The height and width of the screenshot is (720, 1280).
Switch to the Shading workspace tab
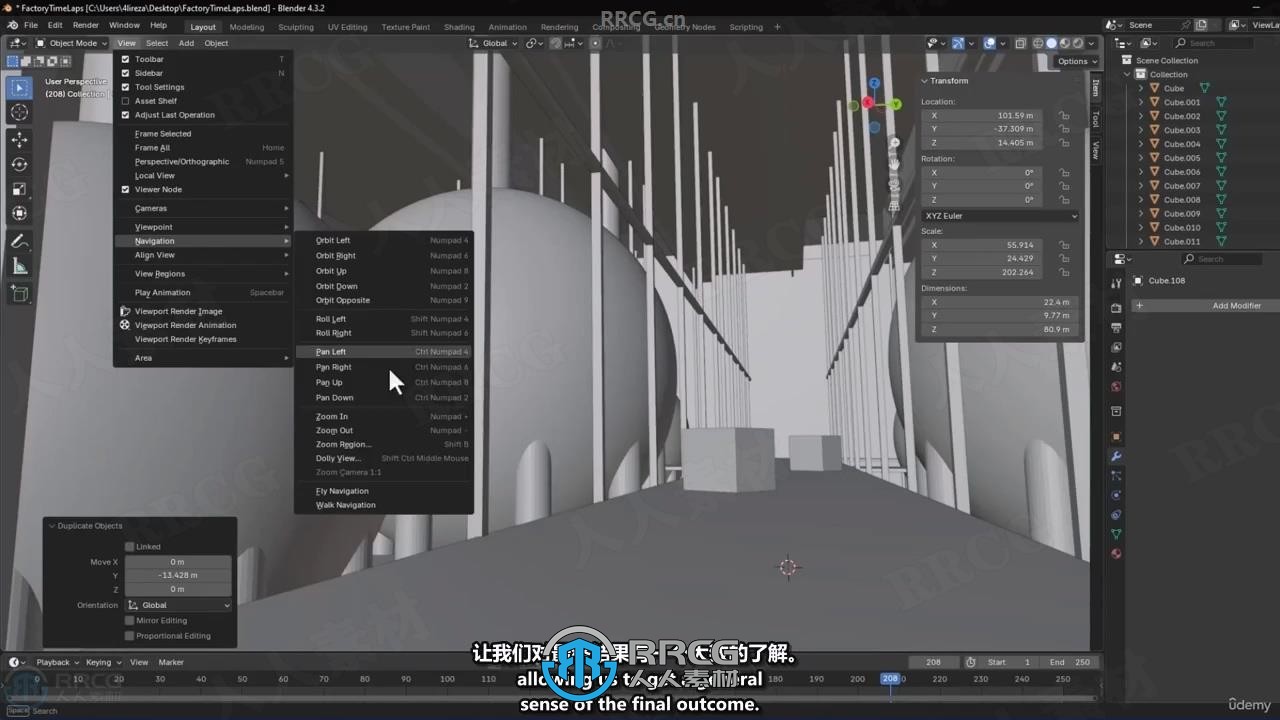(459, 27)
